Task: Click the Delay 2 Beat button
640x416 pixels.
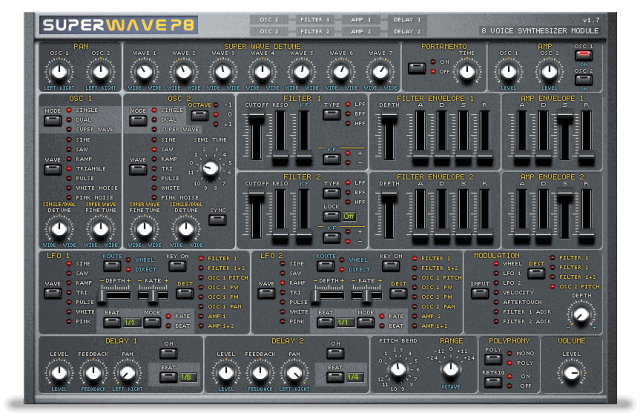Action: [335, 376]
